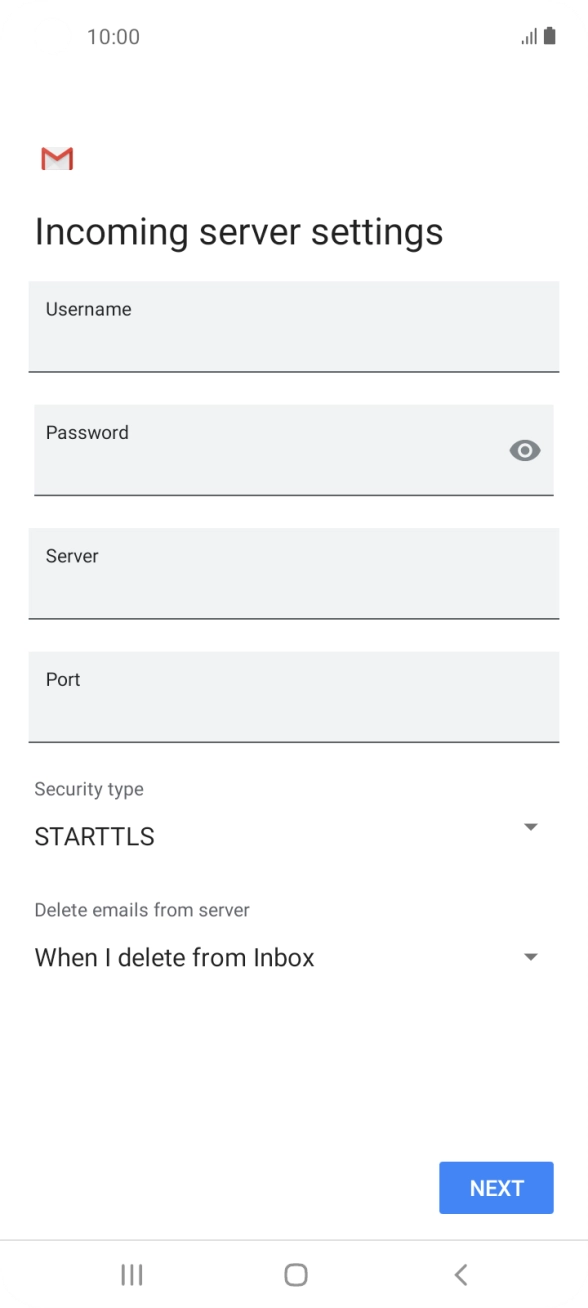Click the clock showing 10:00
The image size is (588, 1308).
tap(114, 37)
